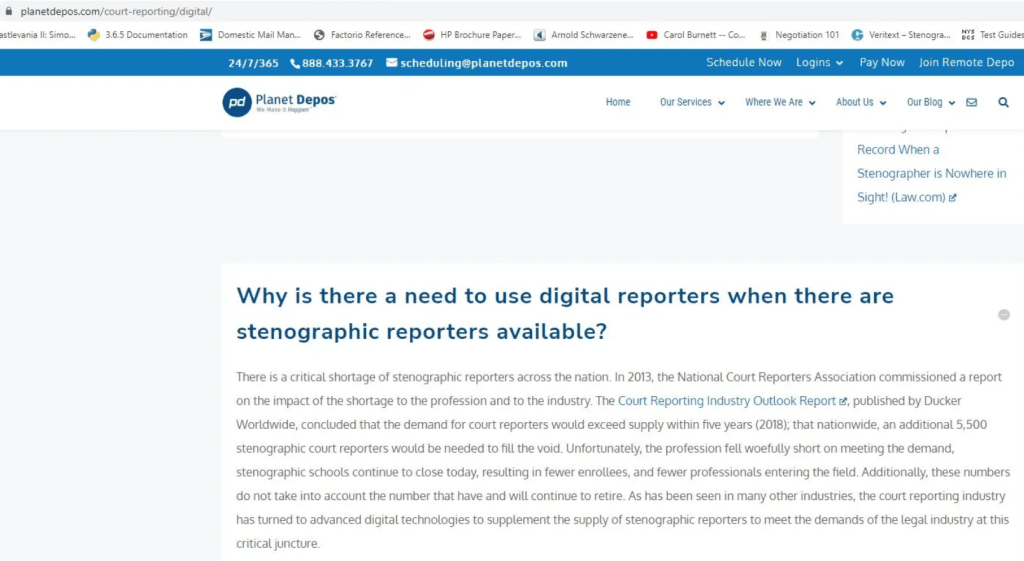Collapse the digital reporters FAQ section
This screenshot has width=1024, height=561.
(1004, 315)
